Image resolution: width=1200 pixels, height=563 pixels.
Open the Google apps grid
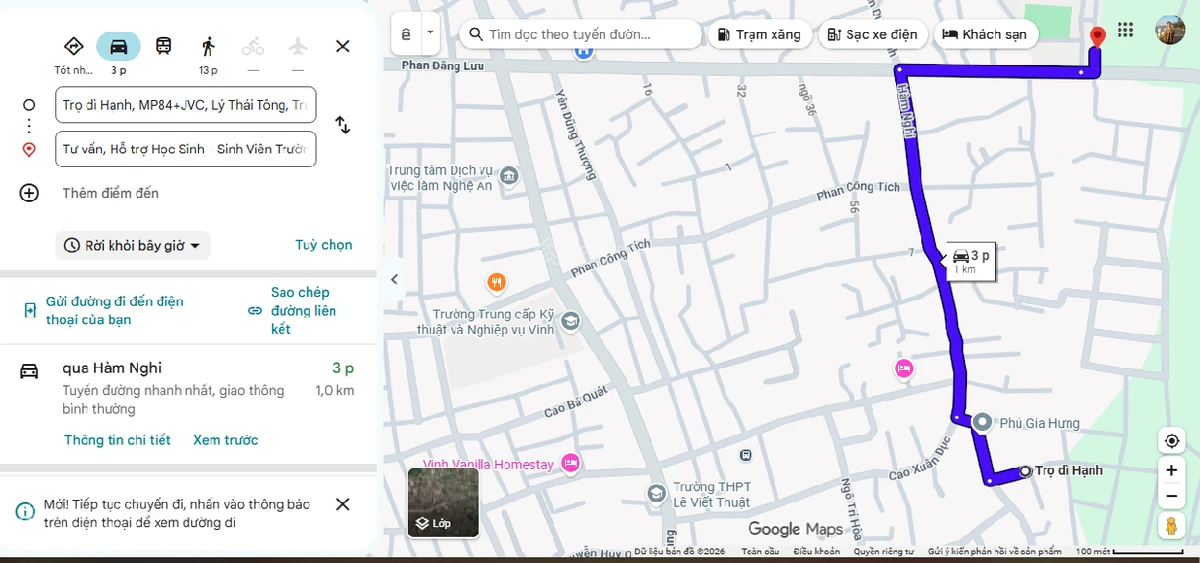(1126, 30)
